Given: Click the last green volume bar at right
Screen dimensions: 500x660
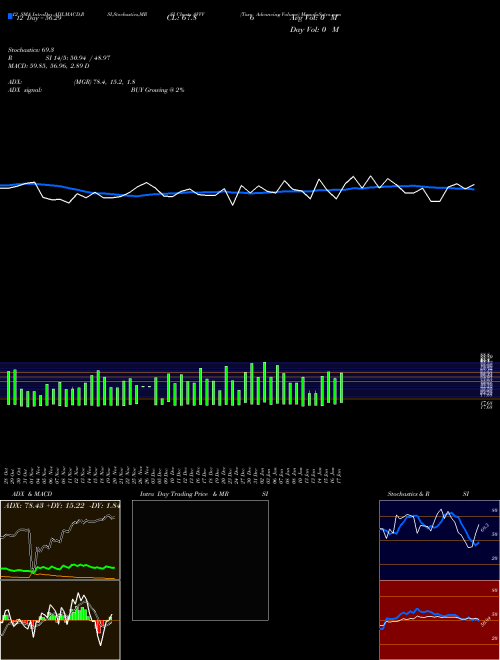Looking at the screenshot, I should [341, 388].
